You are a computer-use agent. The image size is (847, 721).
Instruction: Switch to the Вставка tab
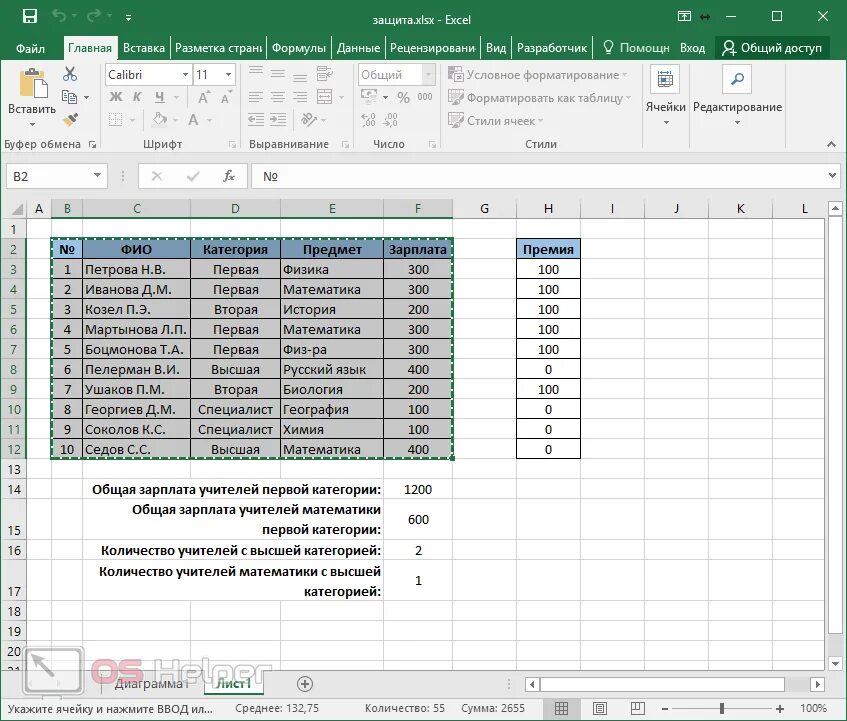pyautogui.click(x=144, y=48)
